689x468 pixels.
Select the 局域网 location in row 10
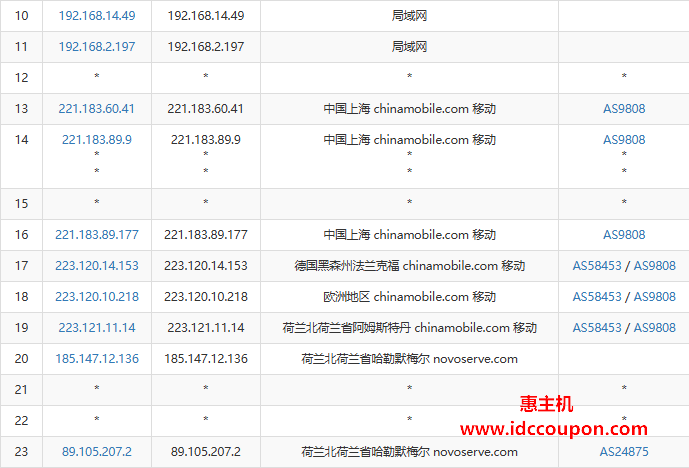409,16
